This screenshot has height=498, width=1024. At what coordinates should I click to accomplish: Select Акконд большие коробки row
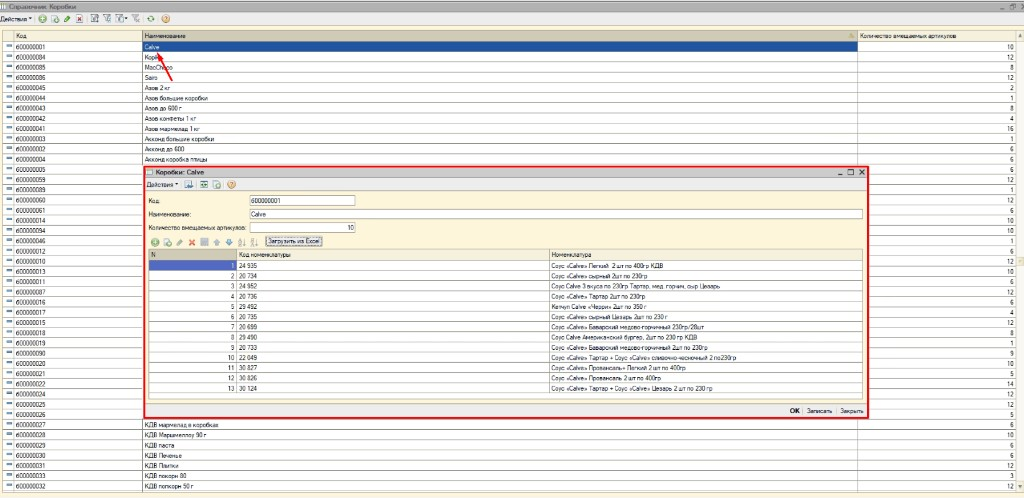(509, 139)
